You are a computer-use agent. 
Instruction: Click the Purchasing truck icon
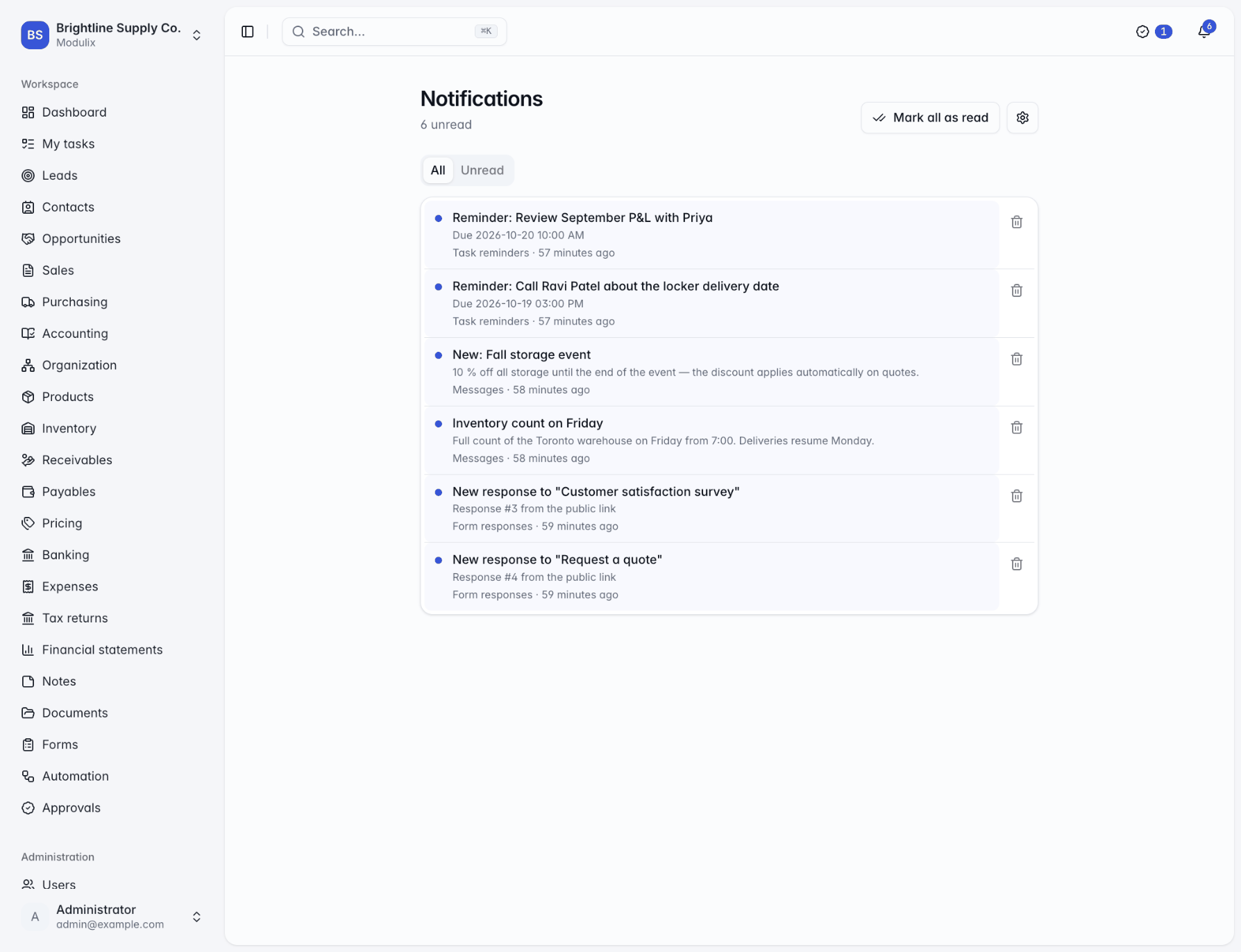click(28, 302)
